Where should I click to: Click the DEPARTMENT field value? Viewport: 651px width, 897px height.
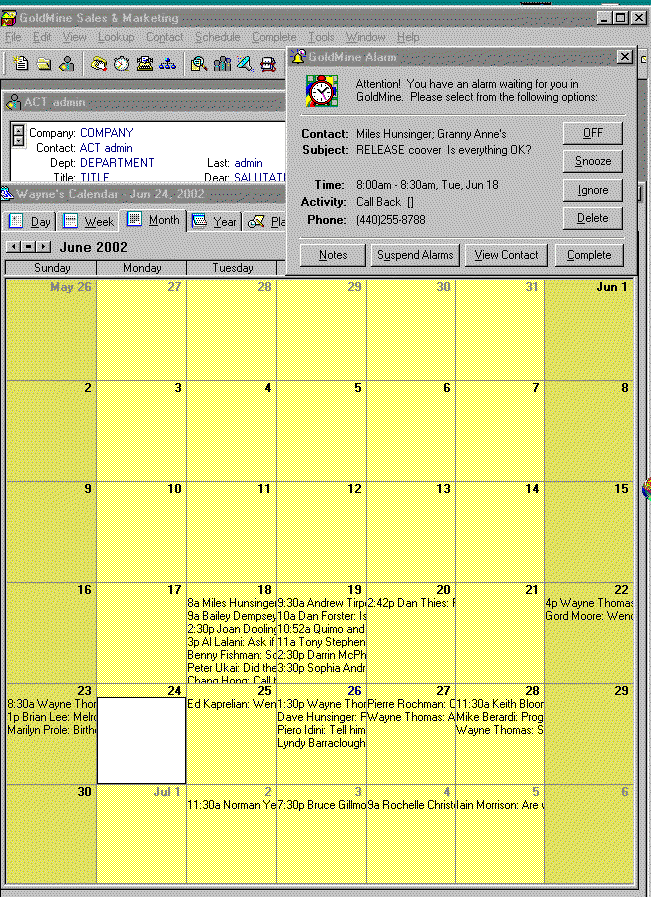pyautogui.click(x=117, y=163)
